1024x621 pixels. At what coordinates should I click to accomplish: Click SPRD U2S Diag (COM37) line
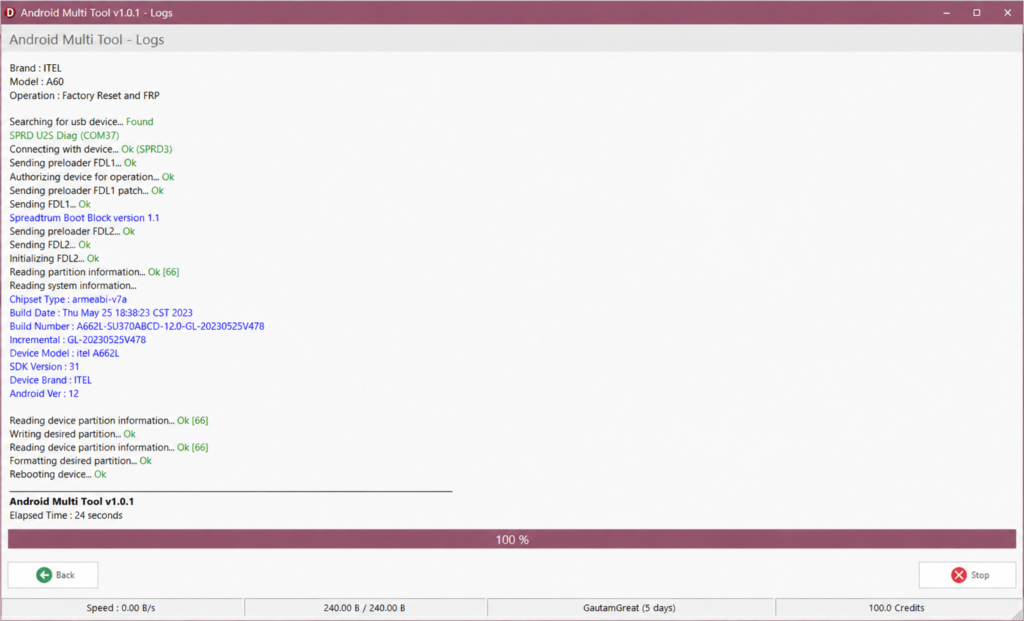coord(64,135)
